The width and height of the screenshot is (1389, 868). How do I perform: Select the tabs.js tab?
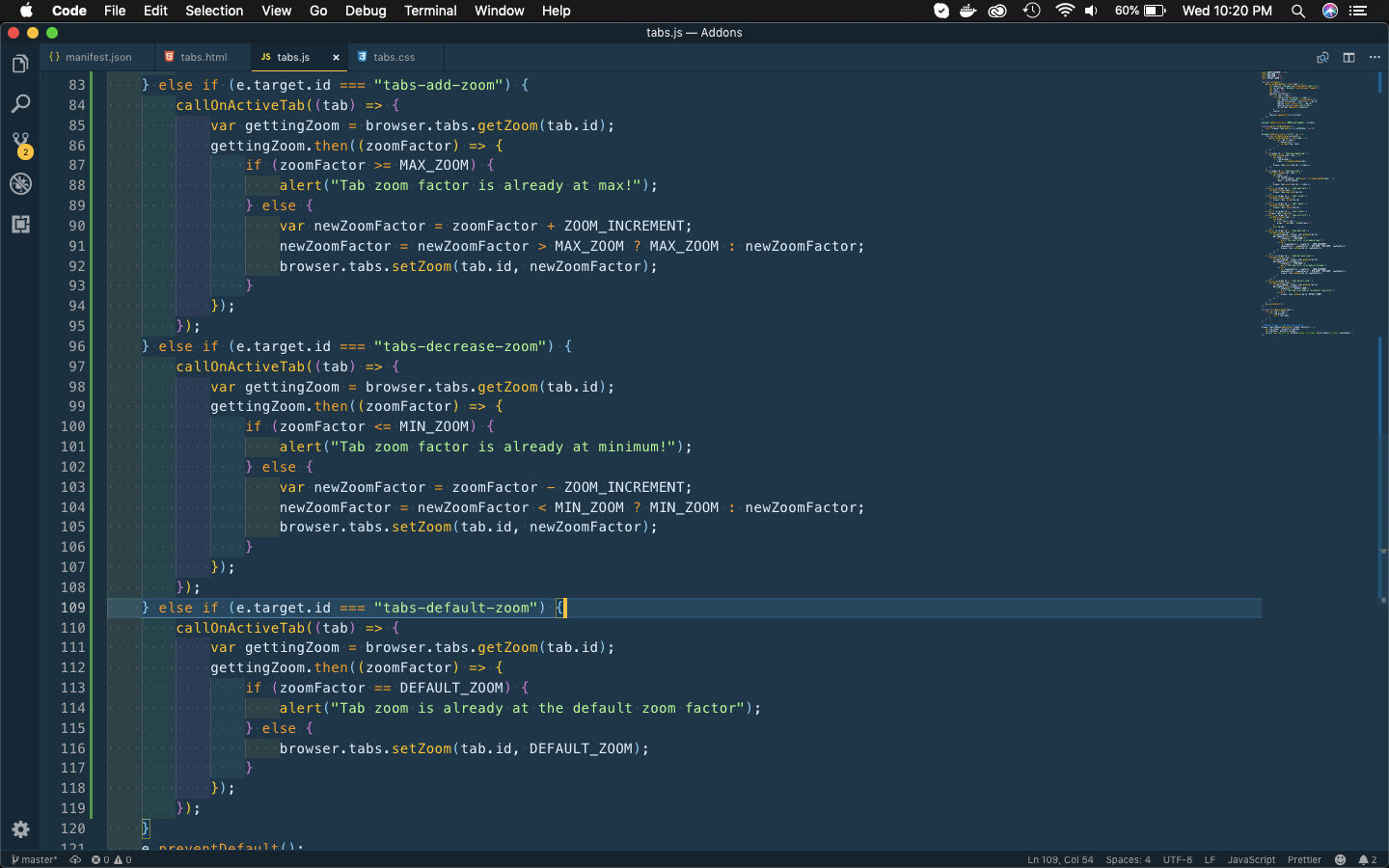293,57
